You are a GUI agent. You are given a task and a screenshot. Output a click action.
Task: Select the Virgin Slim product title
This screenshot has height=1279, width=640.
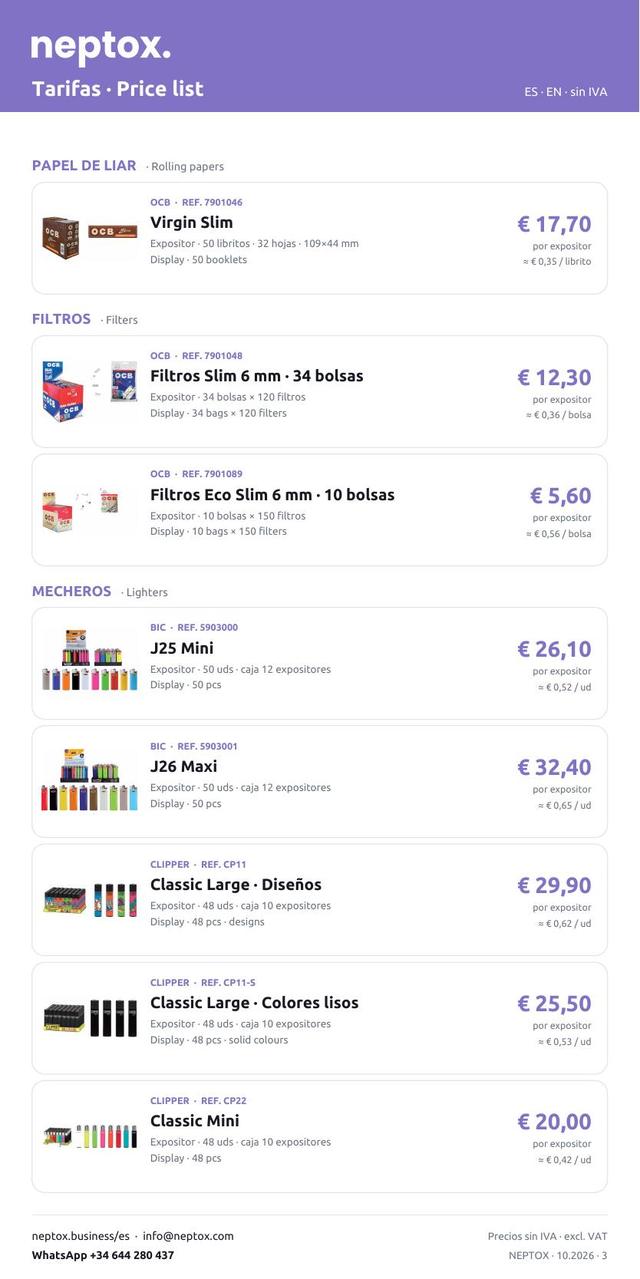click(x=191, y=222)
